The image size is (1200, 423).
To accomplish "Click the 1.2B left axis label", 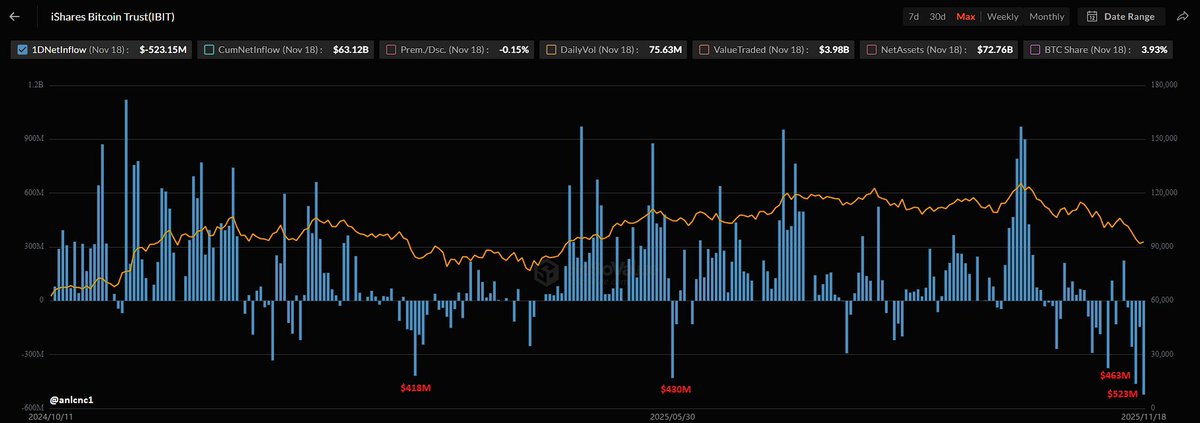I will tap(36, 86).
